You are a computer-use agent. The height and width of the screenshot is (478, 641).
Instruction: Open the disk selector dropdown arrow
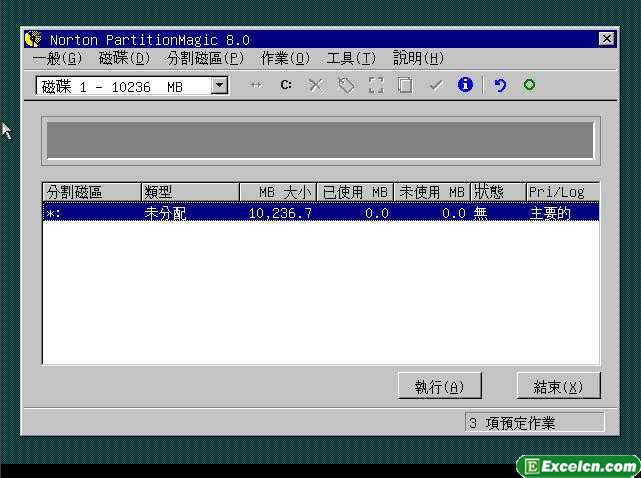click(x=220, y=87)
